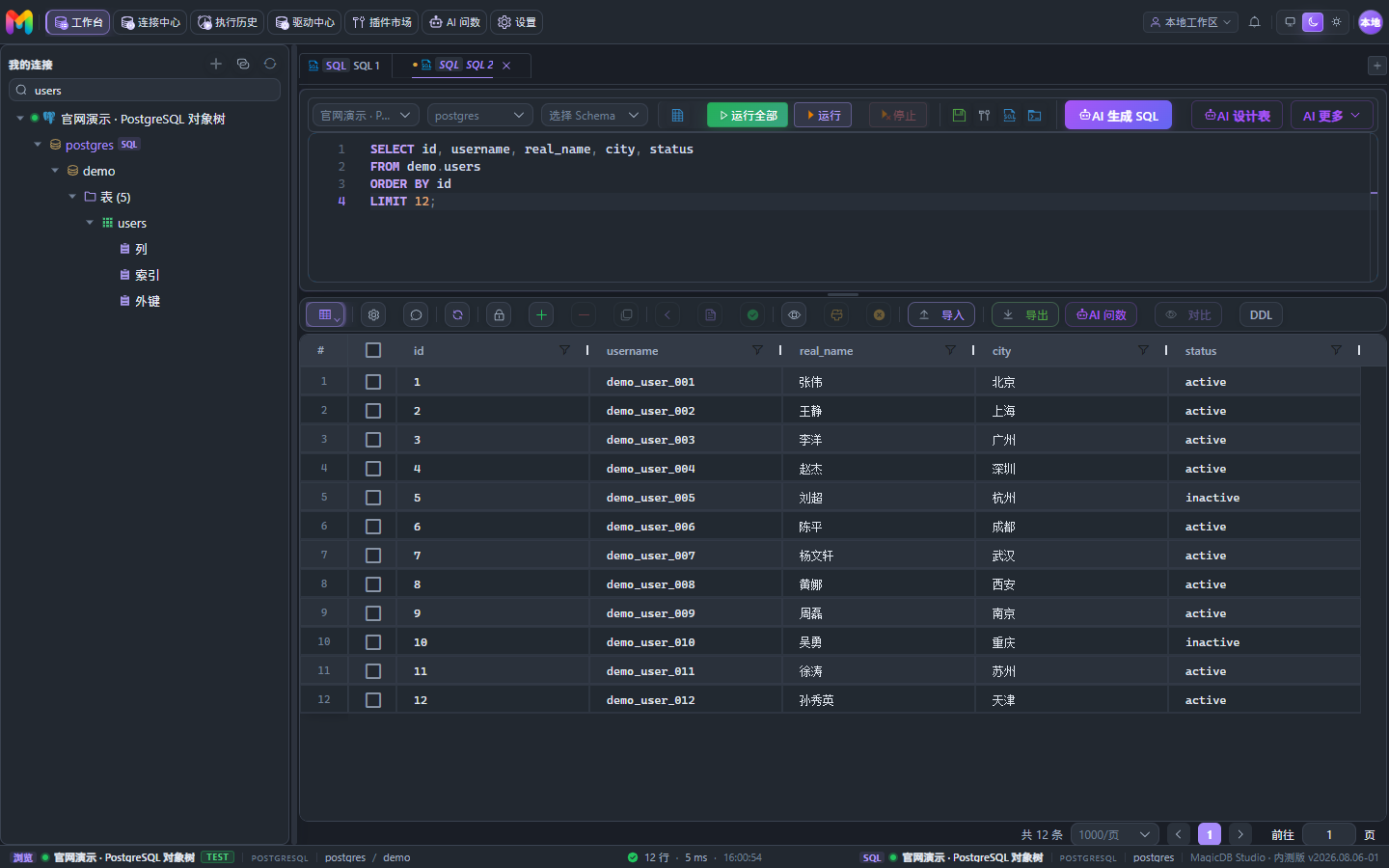The width and height of the screenshot is (1389, 868).
Task: Toggle the eye preview icon
Action: [794, 314]
